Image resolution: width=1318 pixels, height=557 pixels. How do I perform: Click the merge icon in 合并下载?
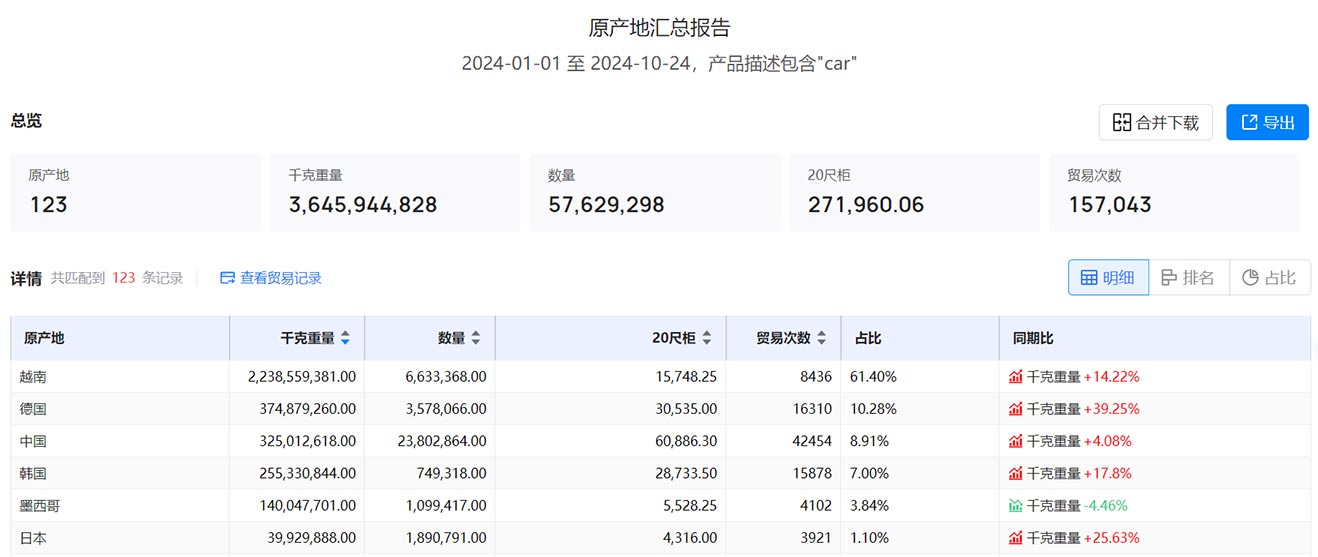tap(1122, 122)
